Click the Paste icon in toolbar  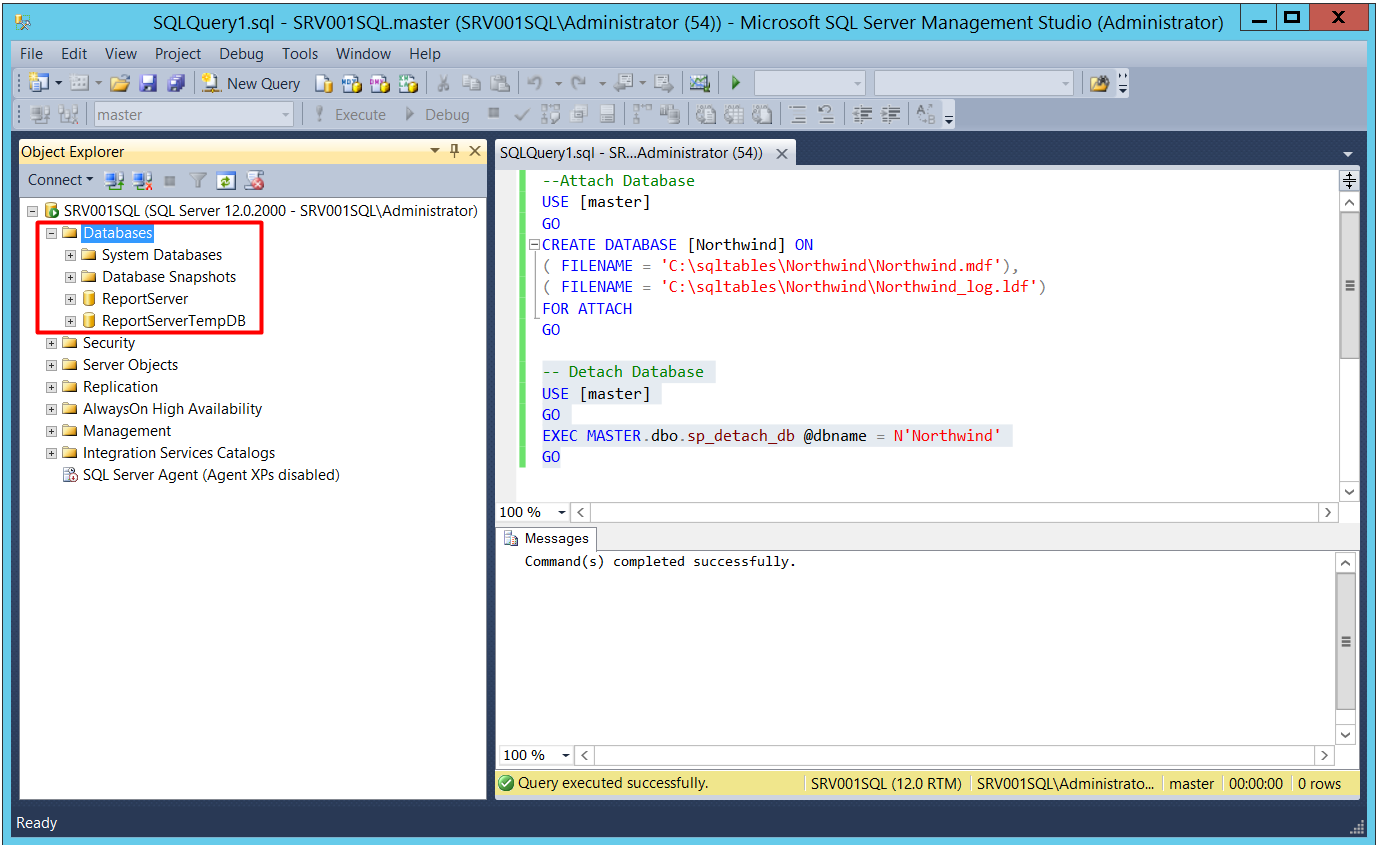500,83
